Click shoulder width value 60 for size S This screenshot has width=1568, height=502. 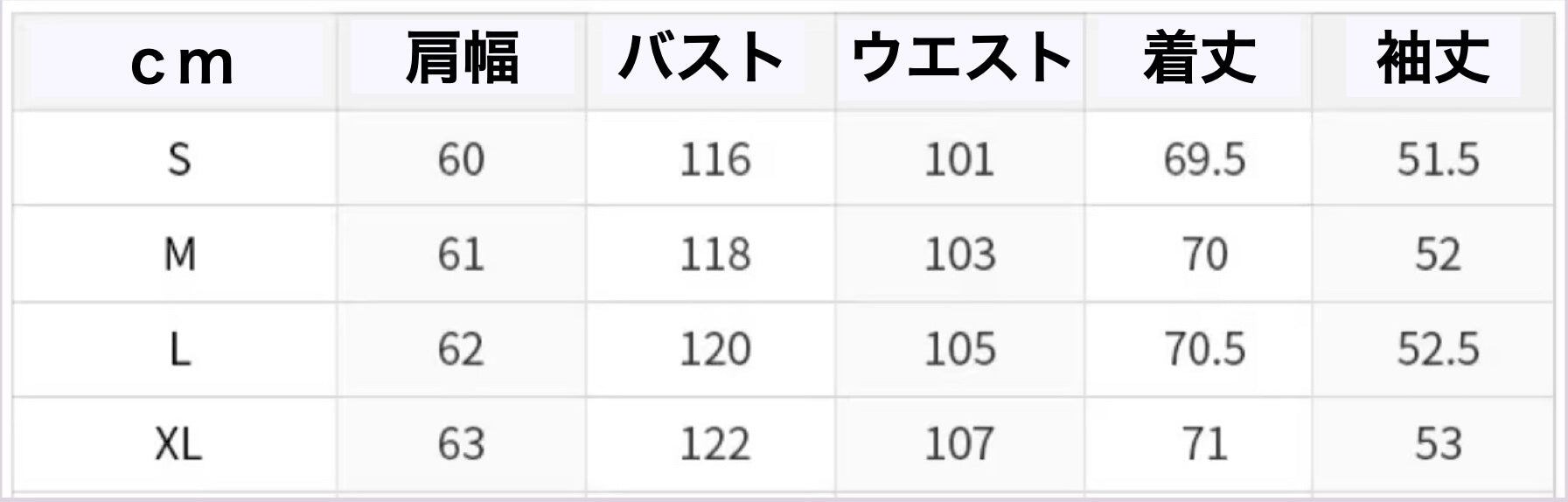(461, 159)
